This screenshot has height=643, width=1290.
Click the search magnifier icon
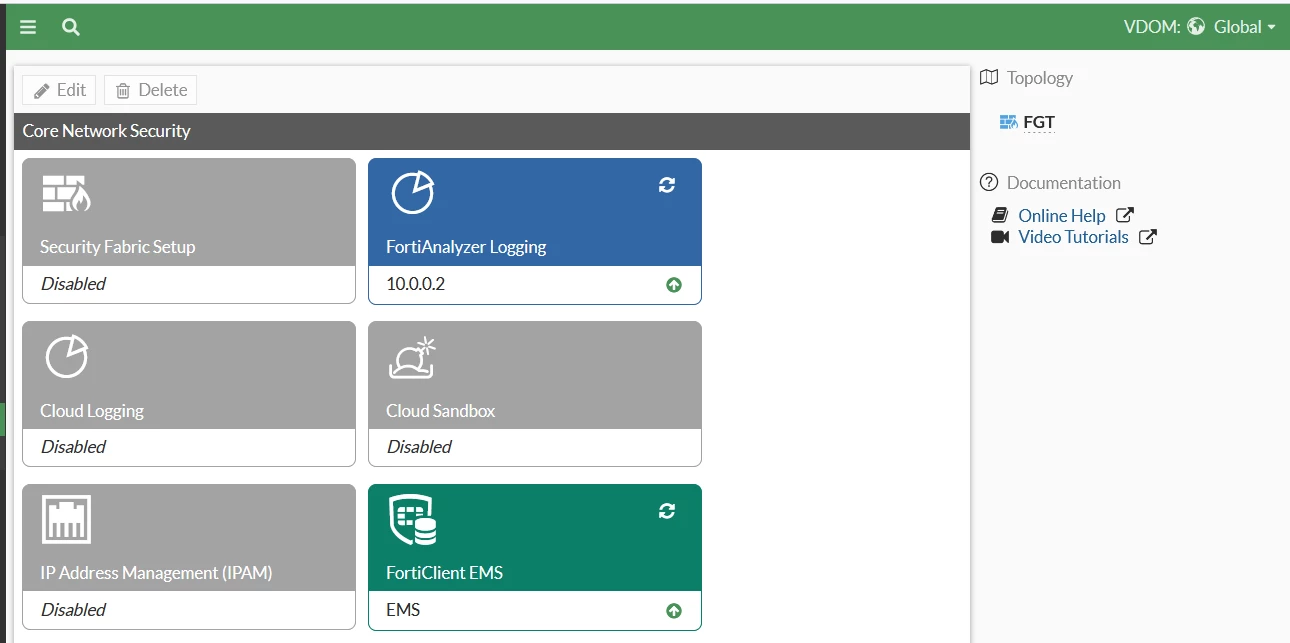(x=70, y=27)
